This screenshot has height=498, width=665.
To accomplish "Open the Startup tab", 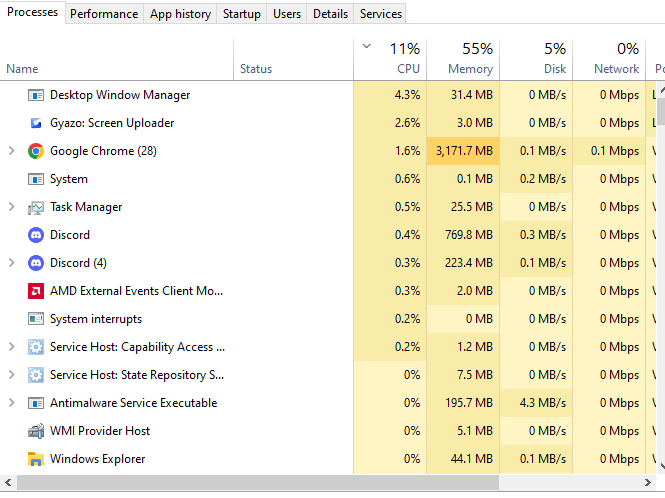I will pyautogui.click(x=242, y=14).
